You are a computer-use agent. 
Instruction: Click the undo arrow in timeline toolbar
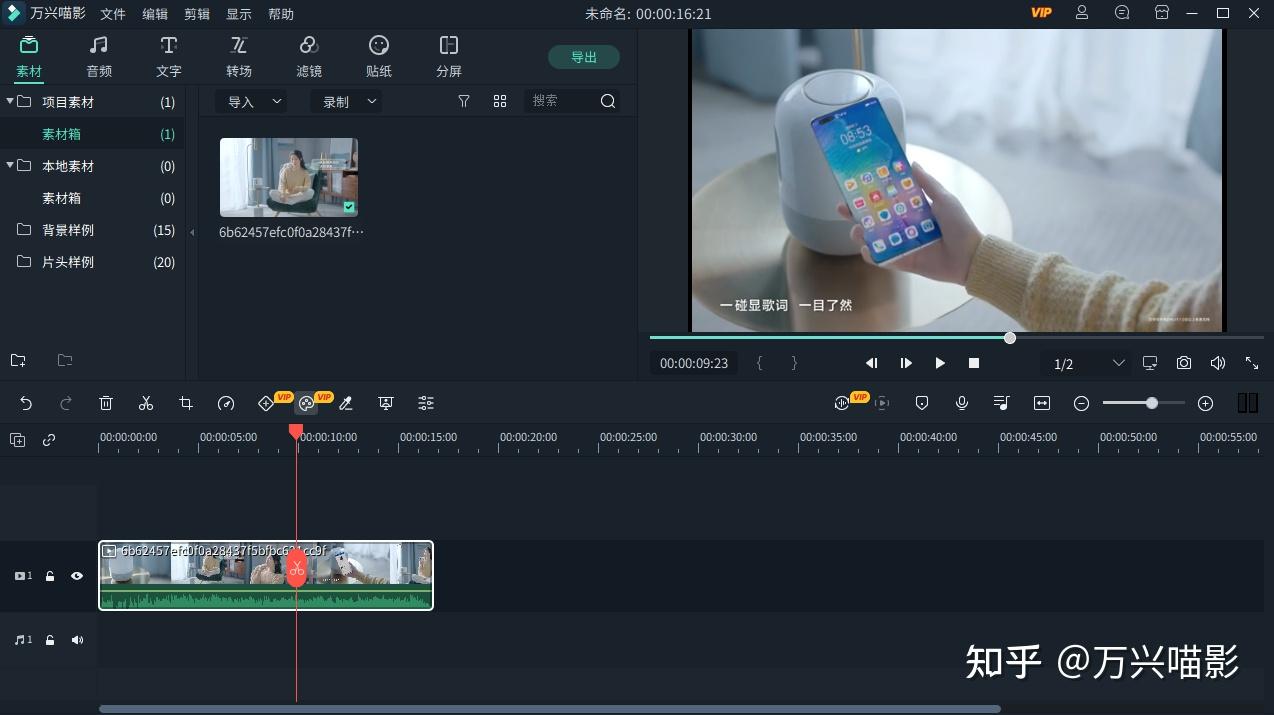point(26,403)
